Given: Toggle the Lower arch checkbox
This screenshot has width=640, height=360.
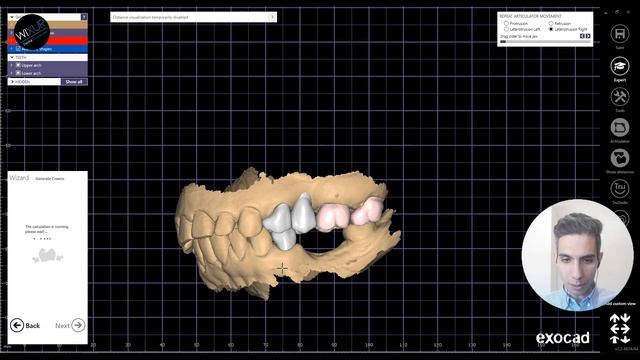Looking at the screenshot, I should (x=18, y=73).
